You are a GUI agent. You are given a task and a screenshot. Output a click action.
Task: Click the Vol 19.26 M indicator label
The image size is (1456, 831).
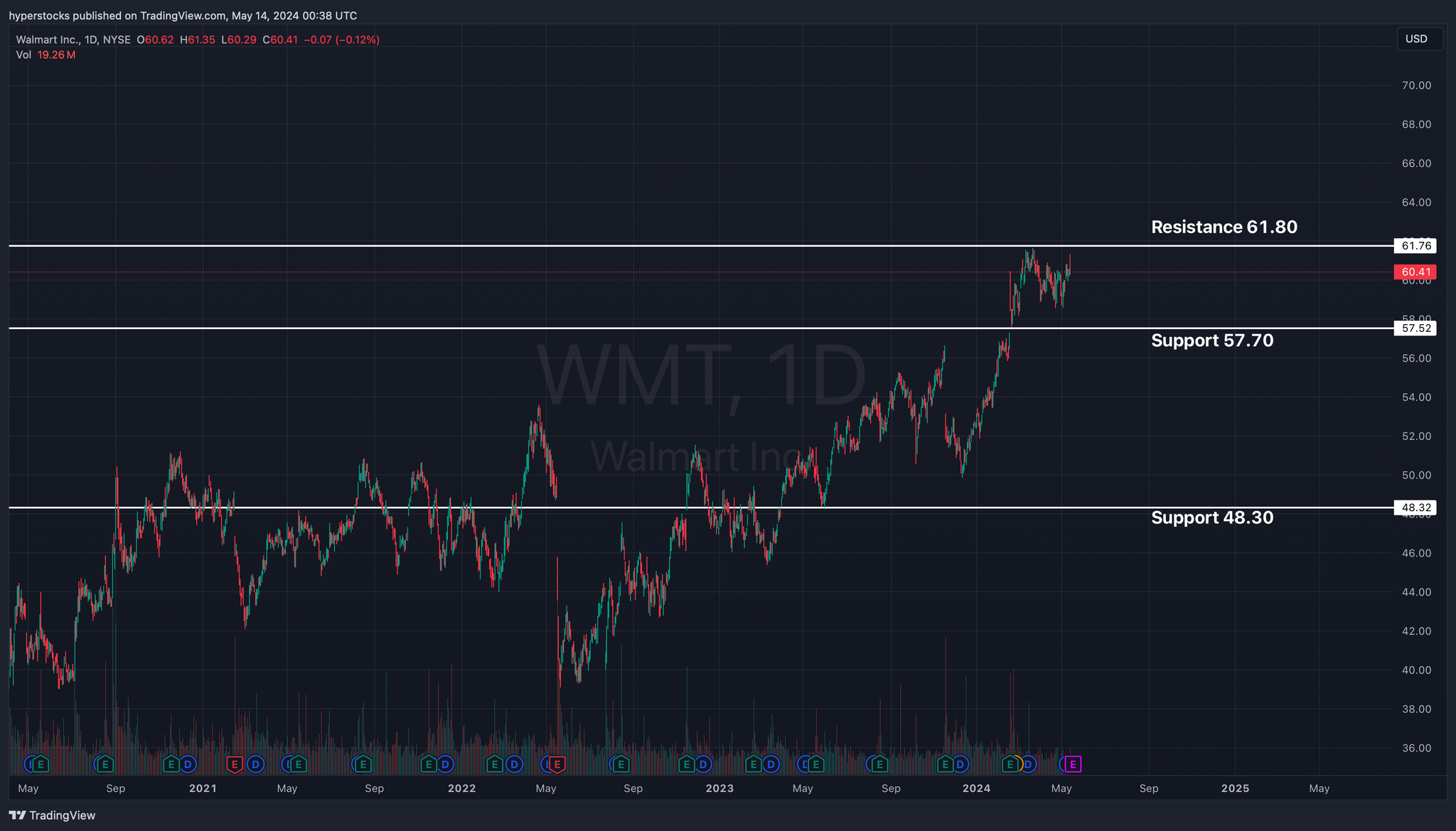coord(45,55)
